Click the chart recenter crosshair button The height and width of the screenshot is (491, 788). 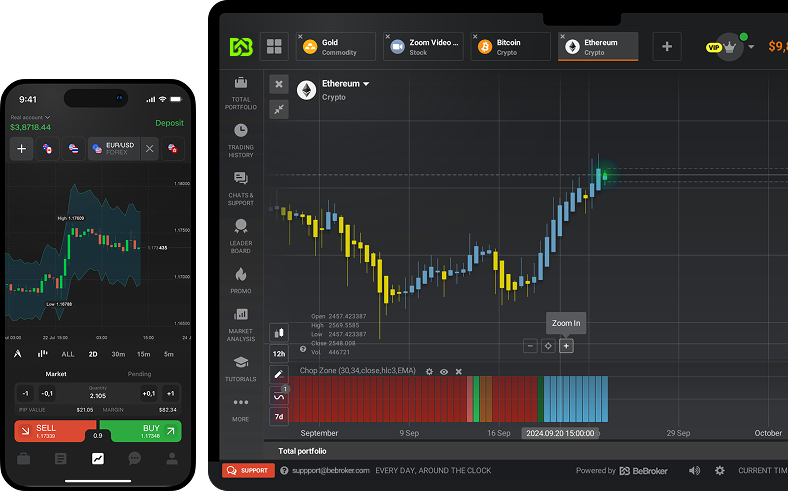click(x=548, y=346)
